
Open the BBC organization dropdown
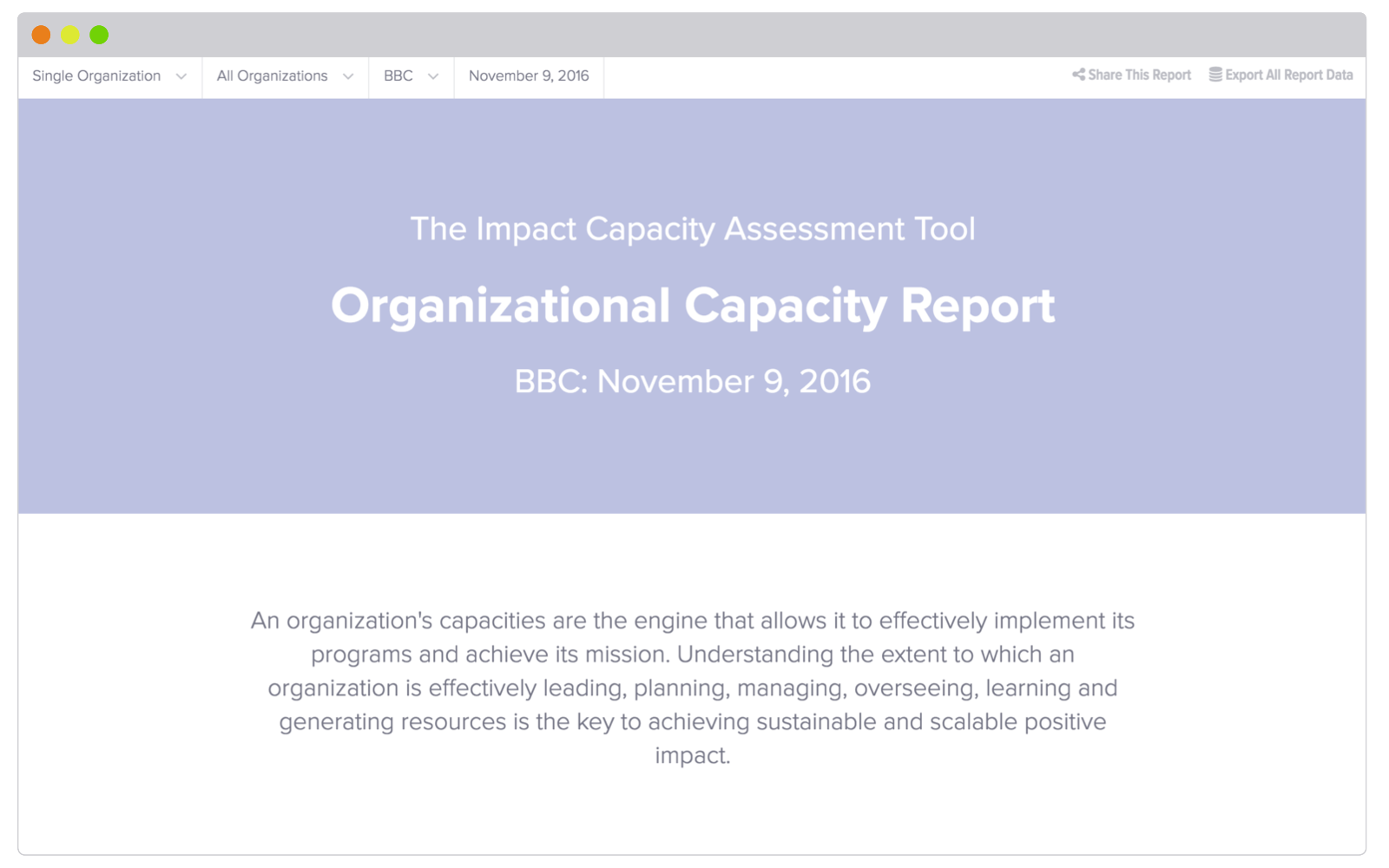[x=411, y=76]
